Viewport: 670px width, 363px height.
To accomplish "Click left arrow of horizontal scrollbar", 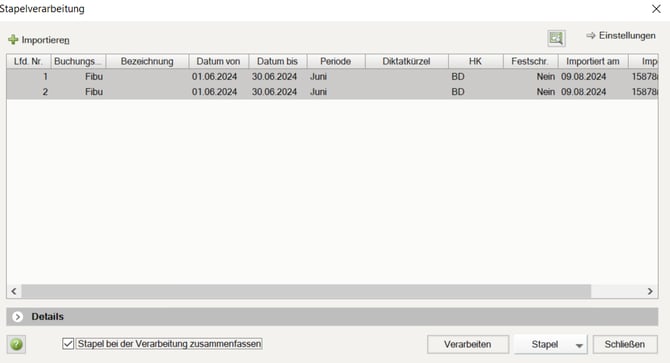I will tap(14, 291).
